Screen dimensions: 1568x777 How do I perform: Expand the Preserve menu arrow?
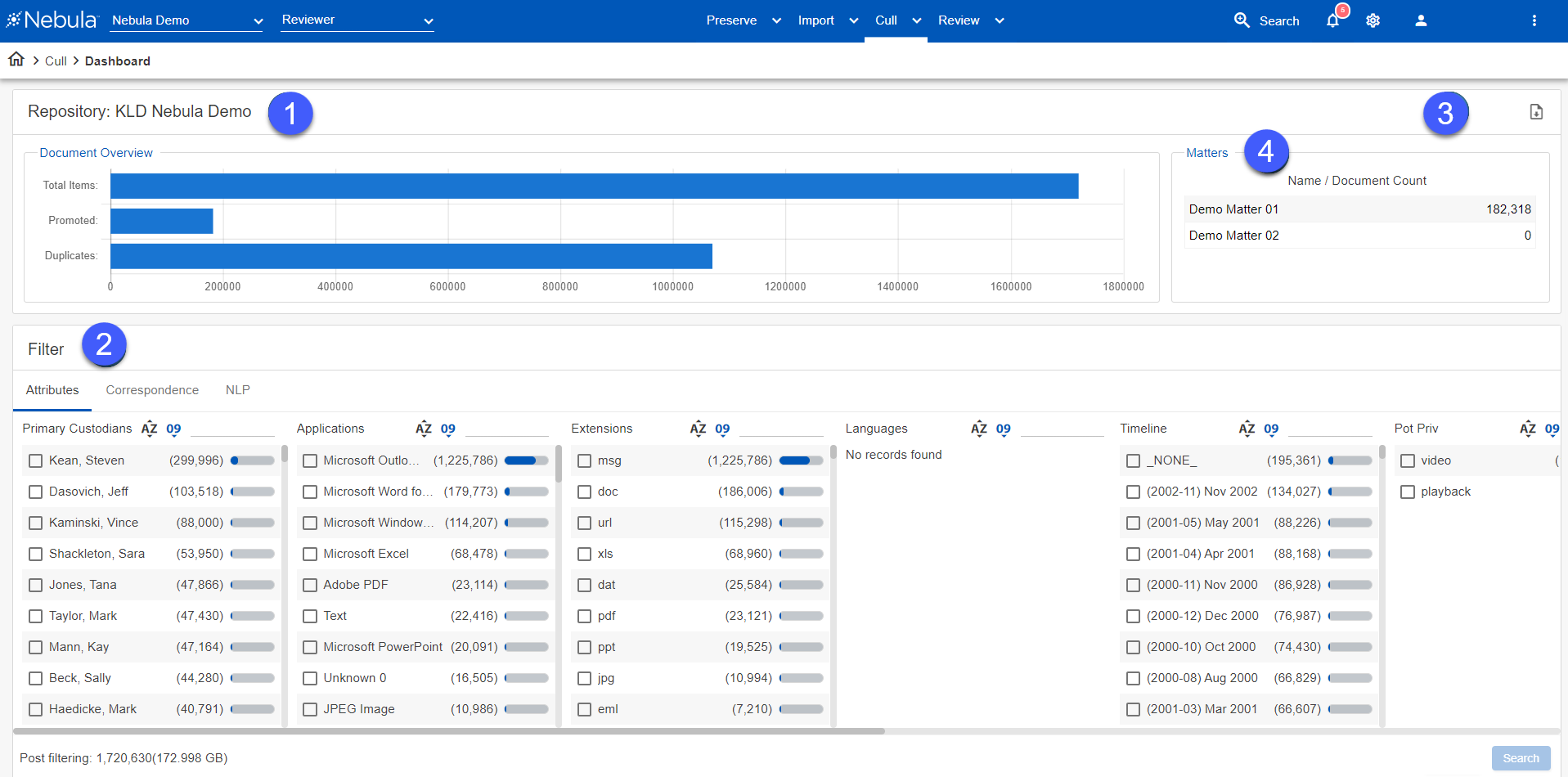coord(776,20)
